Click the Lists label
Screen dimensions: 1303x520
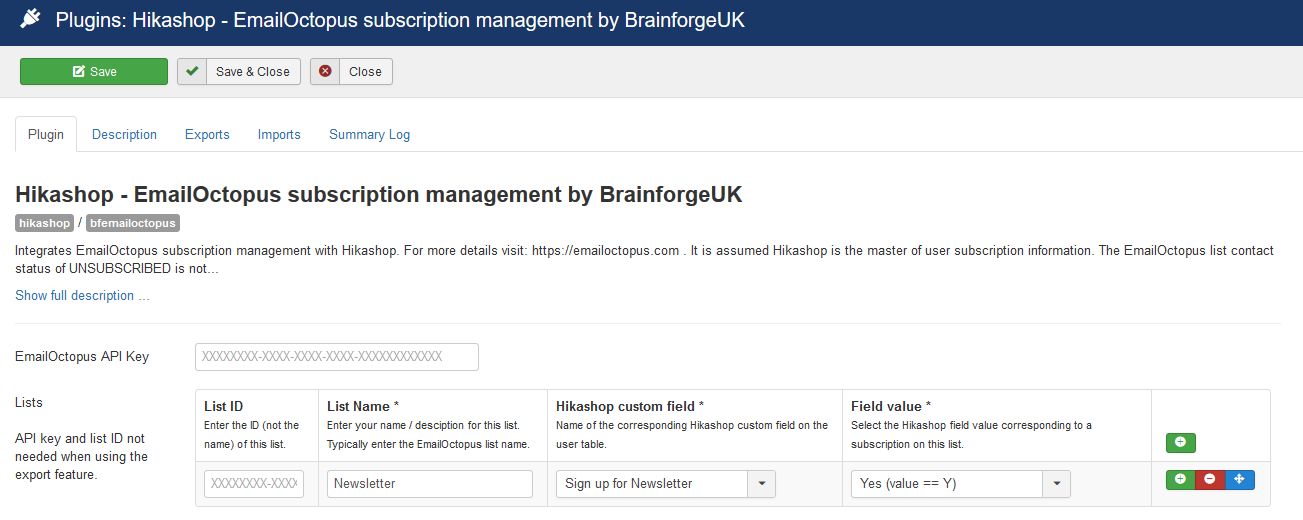pyautogui.click(x=29, y=402)
